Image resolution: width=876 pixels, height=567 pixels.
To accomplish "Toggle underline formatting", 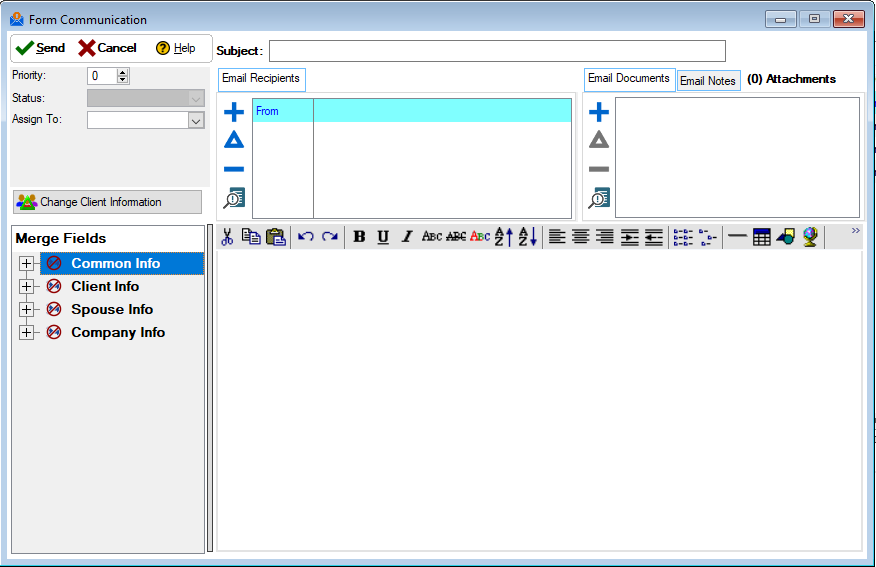I will tap(383, 237).
